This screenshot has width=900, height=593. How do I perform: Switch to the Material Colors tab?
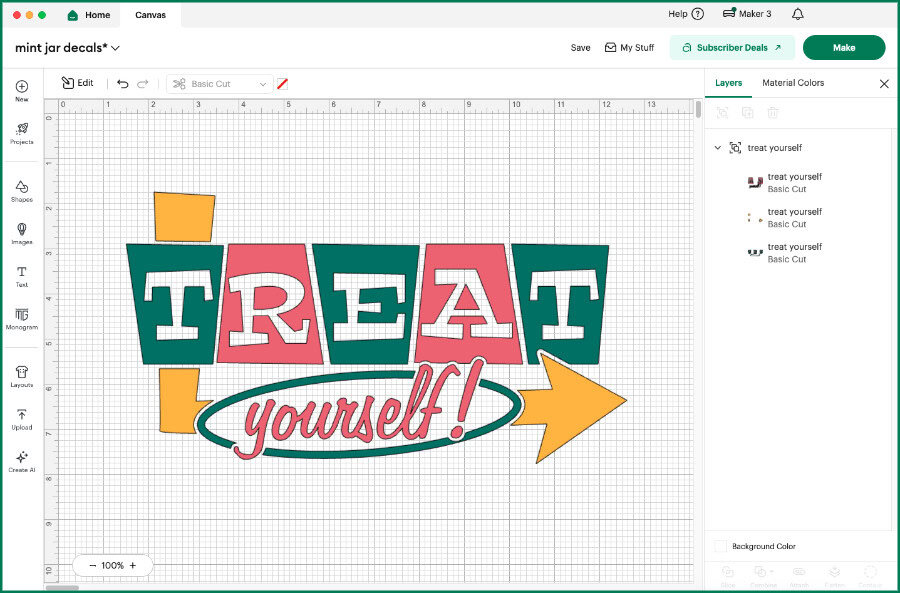(x=793, y=83)
